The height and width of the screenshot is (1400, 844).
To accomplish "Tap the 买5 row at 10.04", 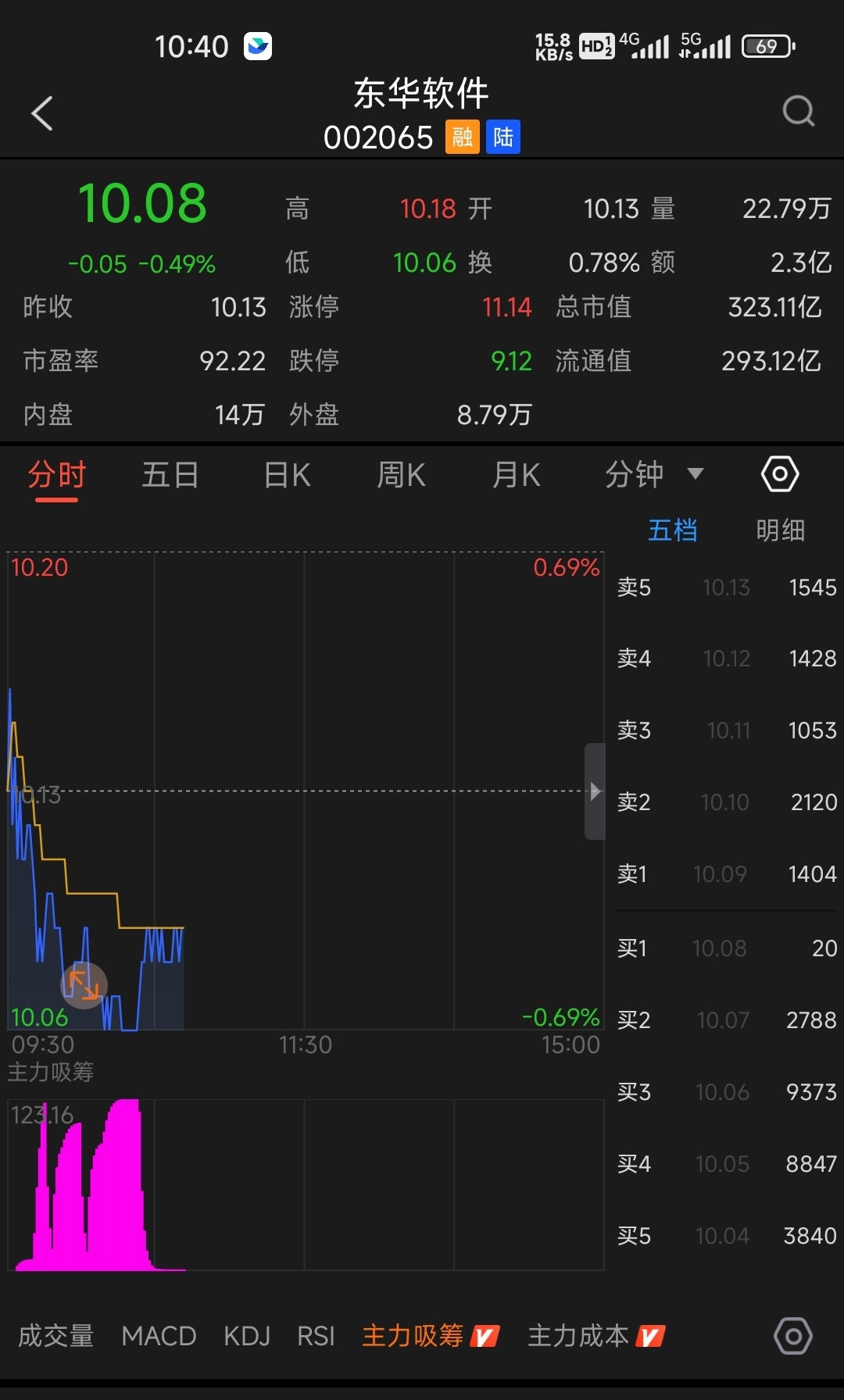I will click(x=727, y=1236).
